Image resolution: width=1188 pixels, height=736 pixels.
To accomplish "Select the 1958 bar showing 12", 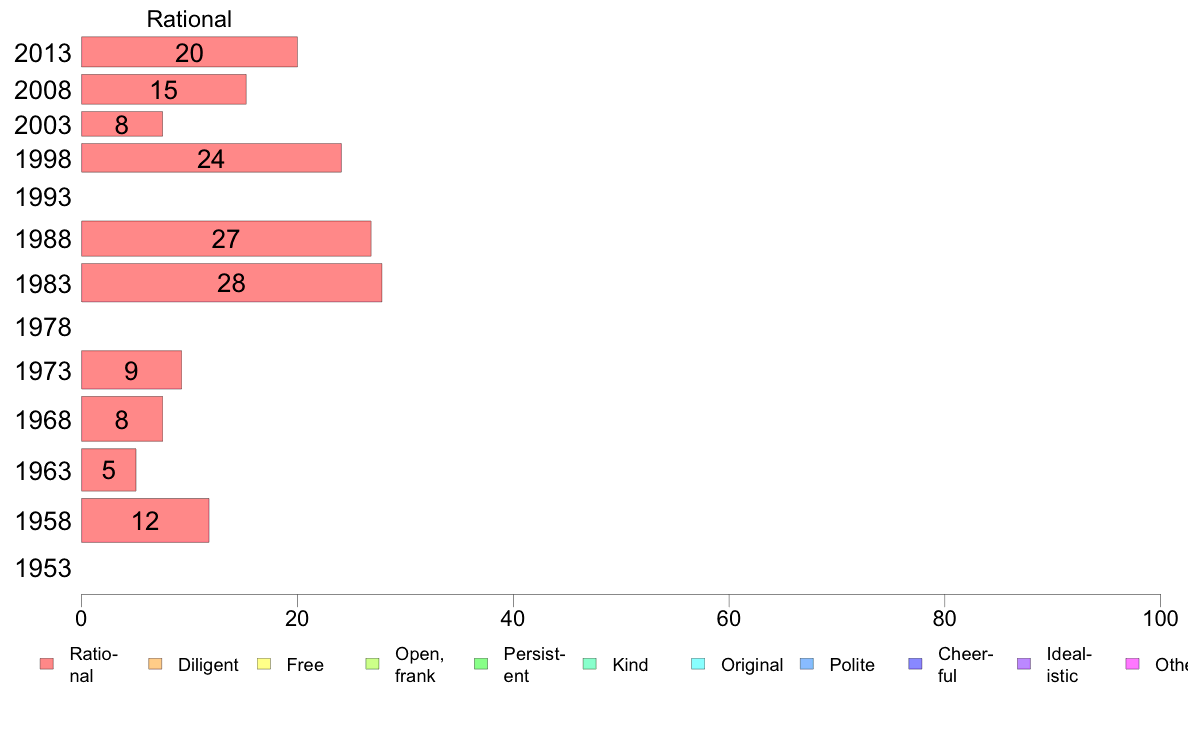I will [145, 521].
